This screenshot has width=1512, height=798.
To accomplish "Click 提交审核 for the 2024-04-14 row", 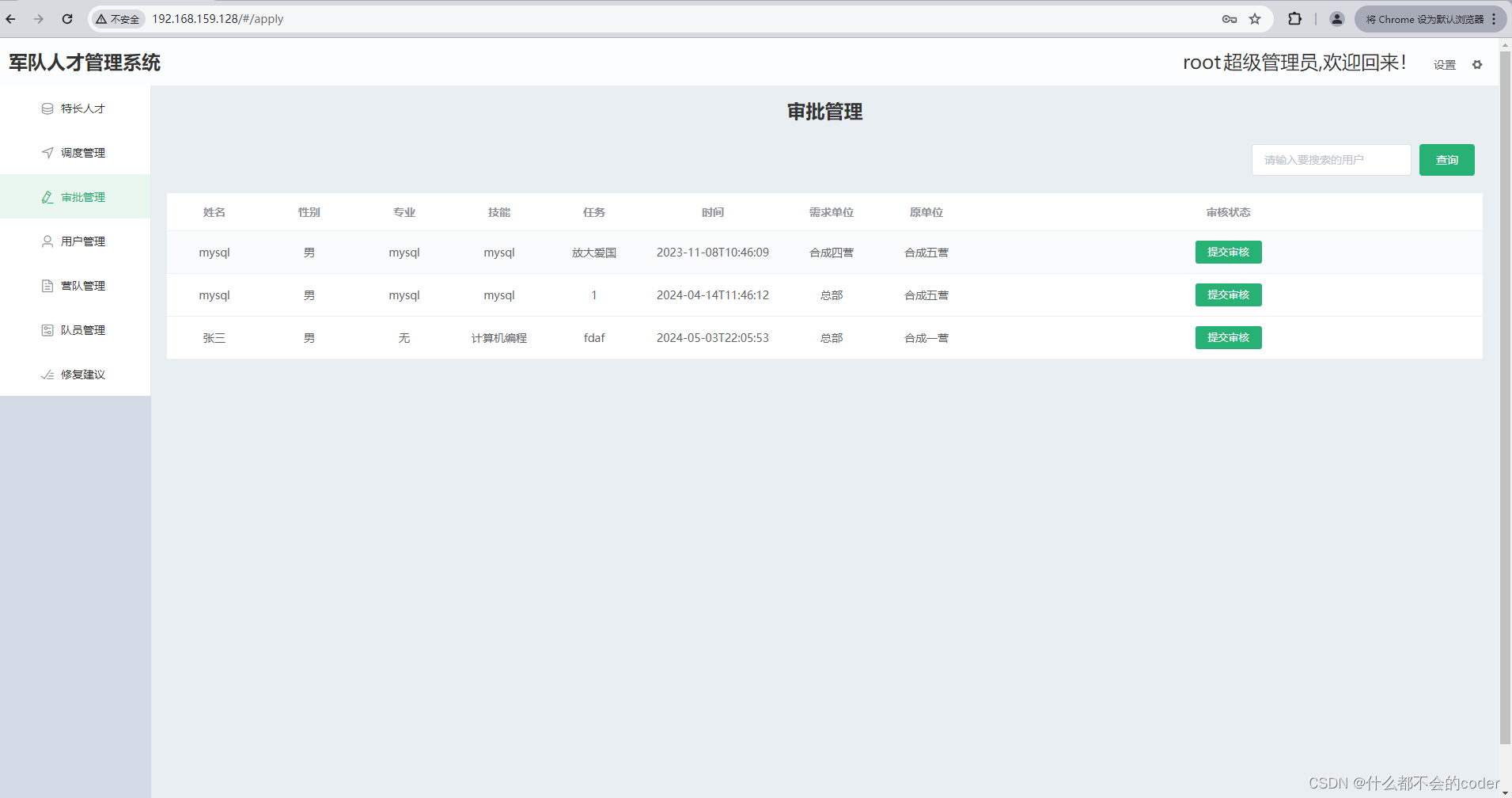I will 1228,295.
